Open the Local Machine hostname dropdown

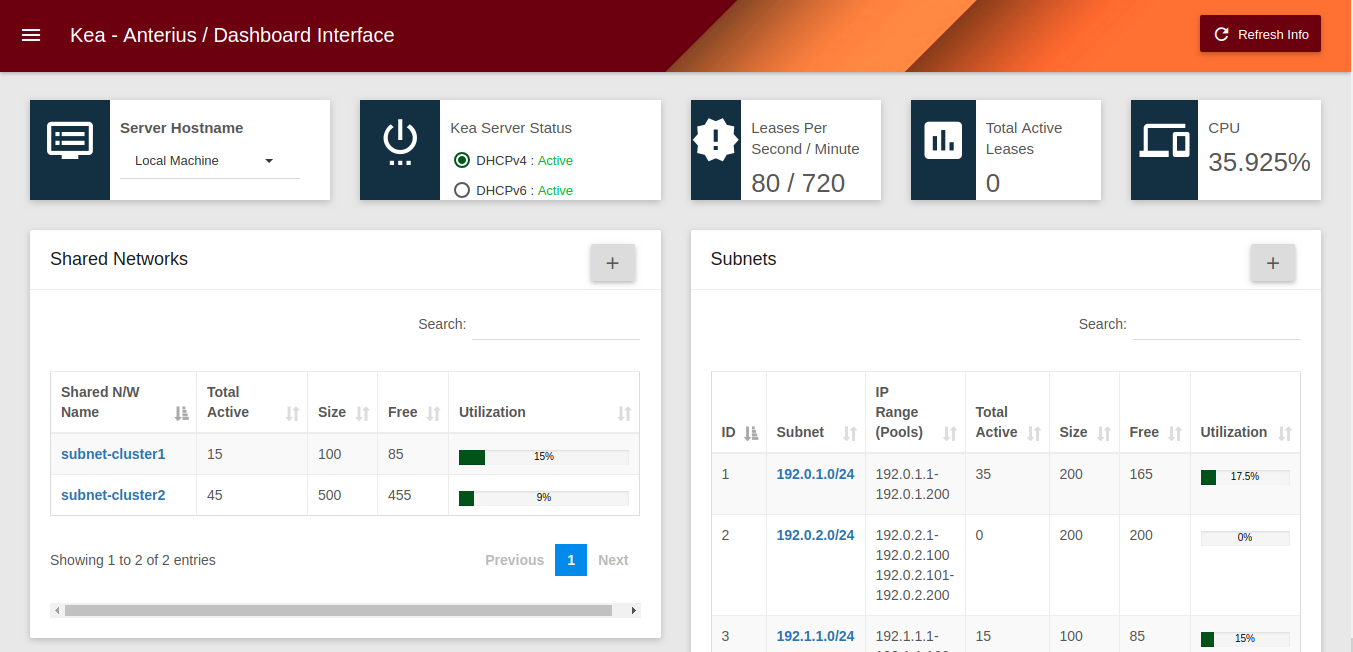click(x=210, y=161)
